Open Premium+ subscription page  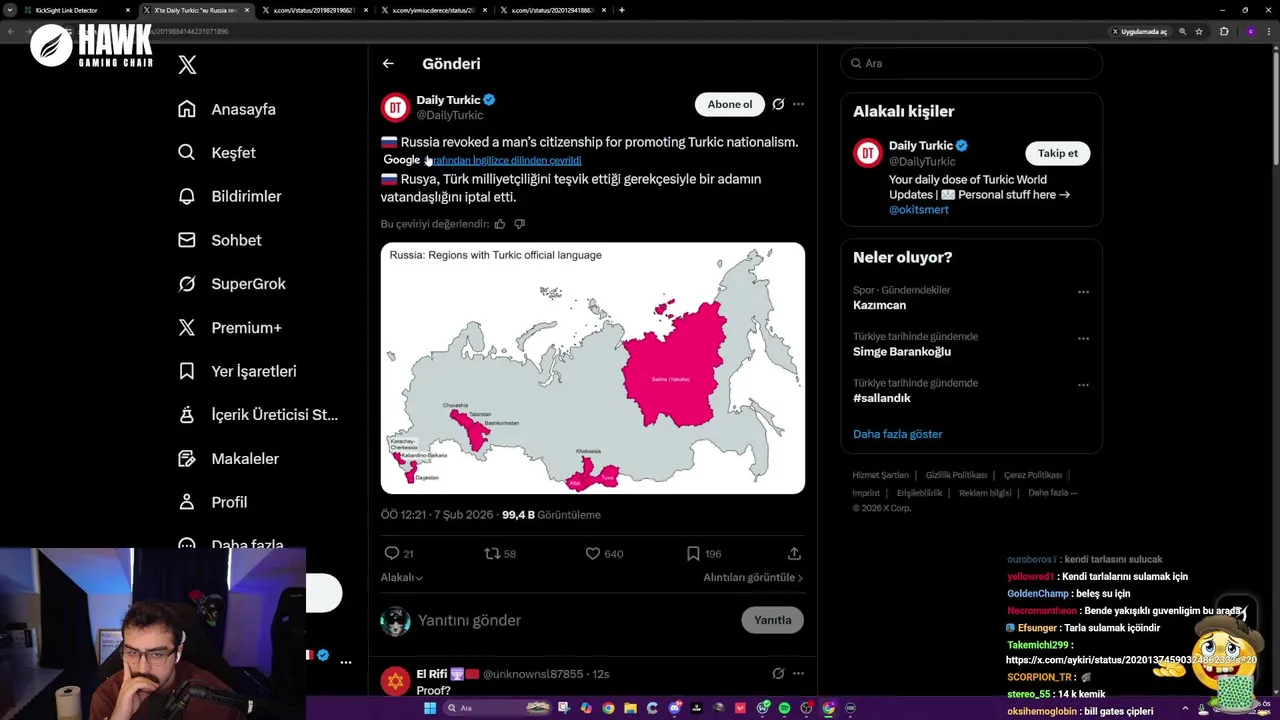229,327
